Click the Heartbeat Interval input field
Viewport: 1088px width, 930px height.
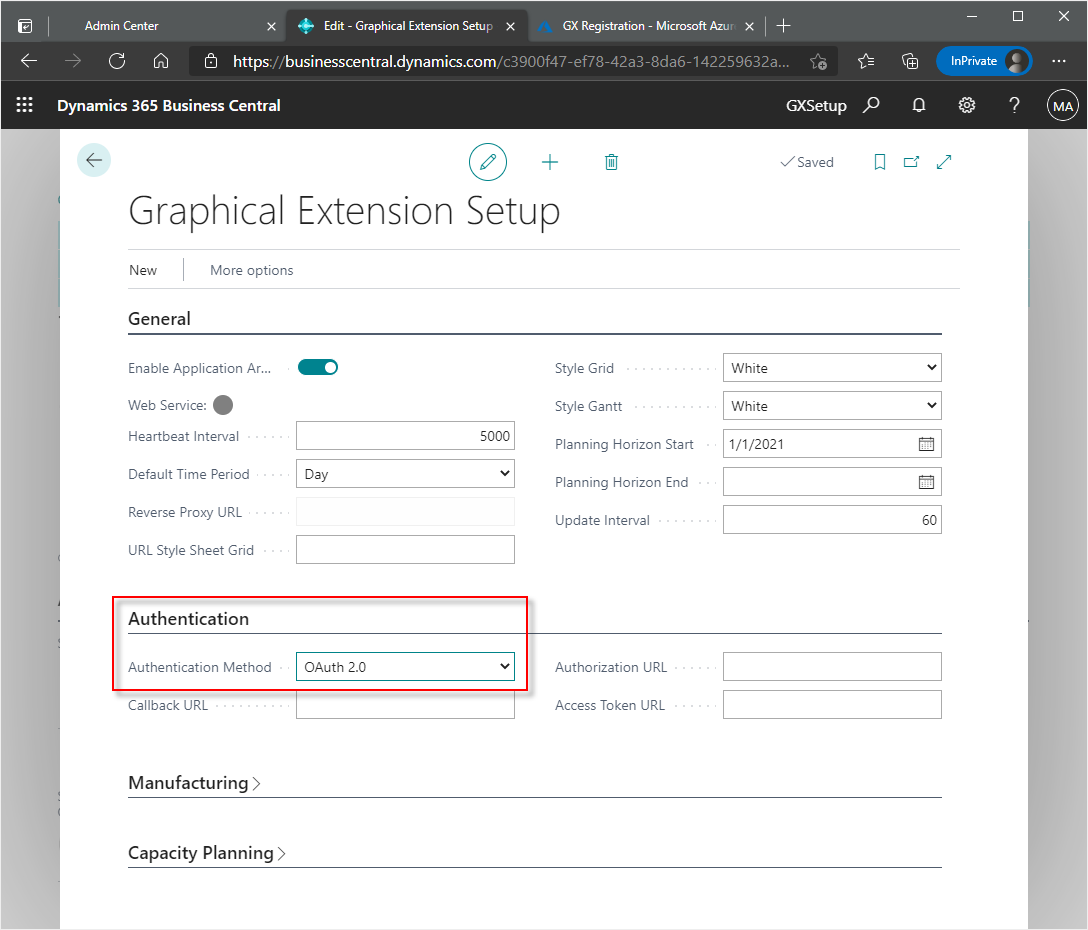pos(405,436)
